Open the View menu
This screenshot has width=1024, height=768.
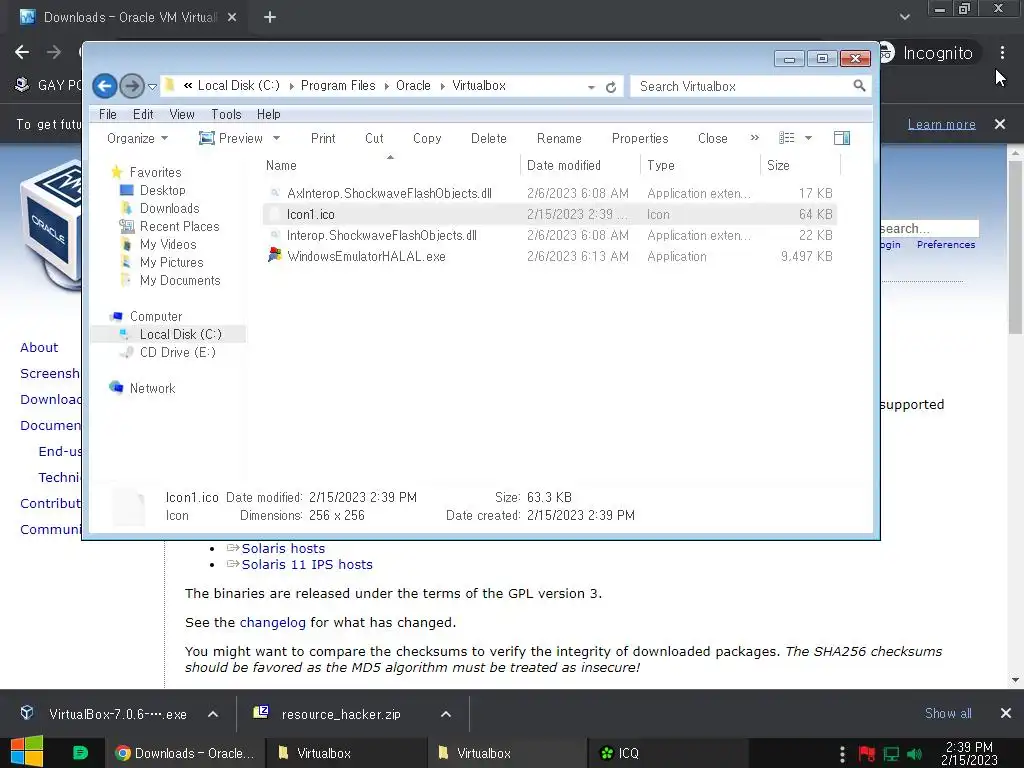point(182,114)
